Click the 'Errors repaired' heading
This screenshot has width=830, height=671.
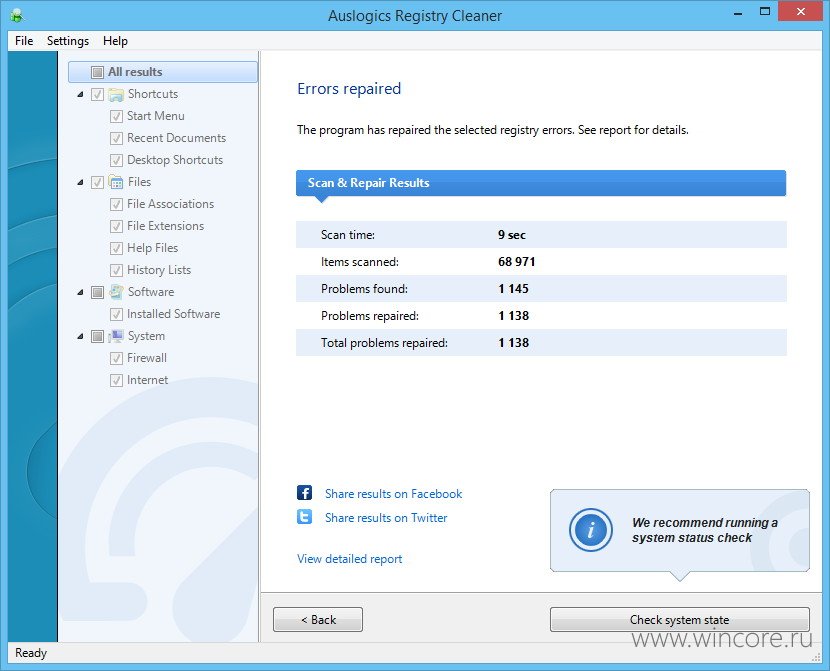pos(349,89)
